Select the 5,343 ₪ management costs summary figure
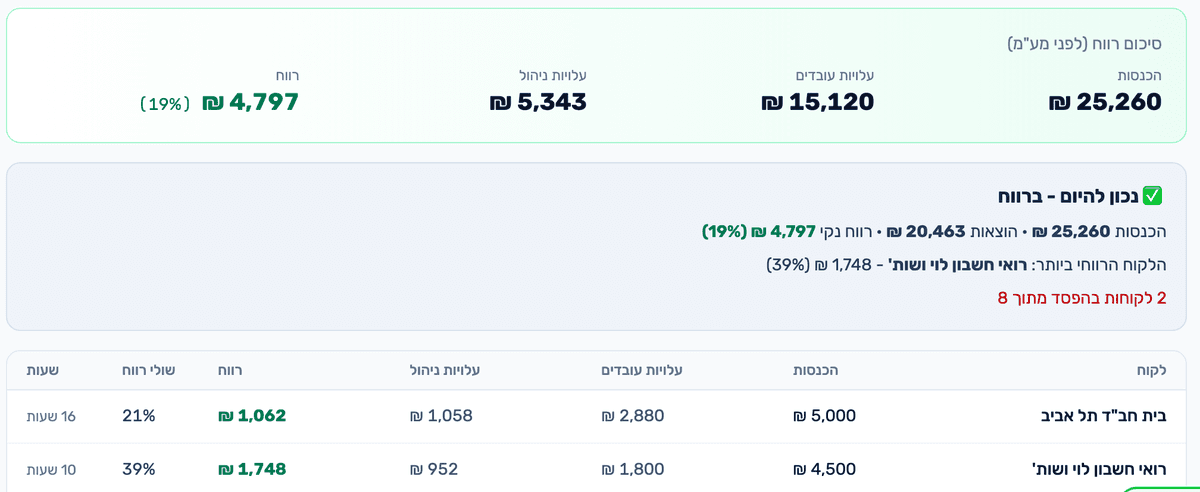 (538, 102)
